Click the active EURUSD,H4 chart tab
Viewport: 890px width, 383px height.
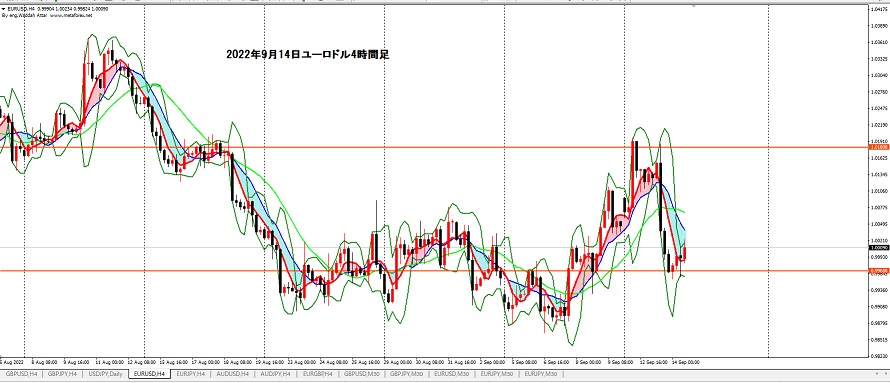149,374
